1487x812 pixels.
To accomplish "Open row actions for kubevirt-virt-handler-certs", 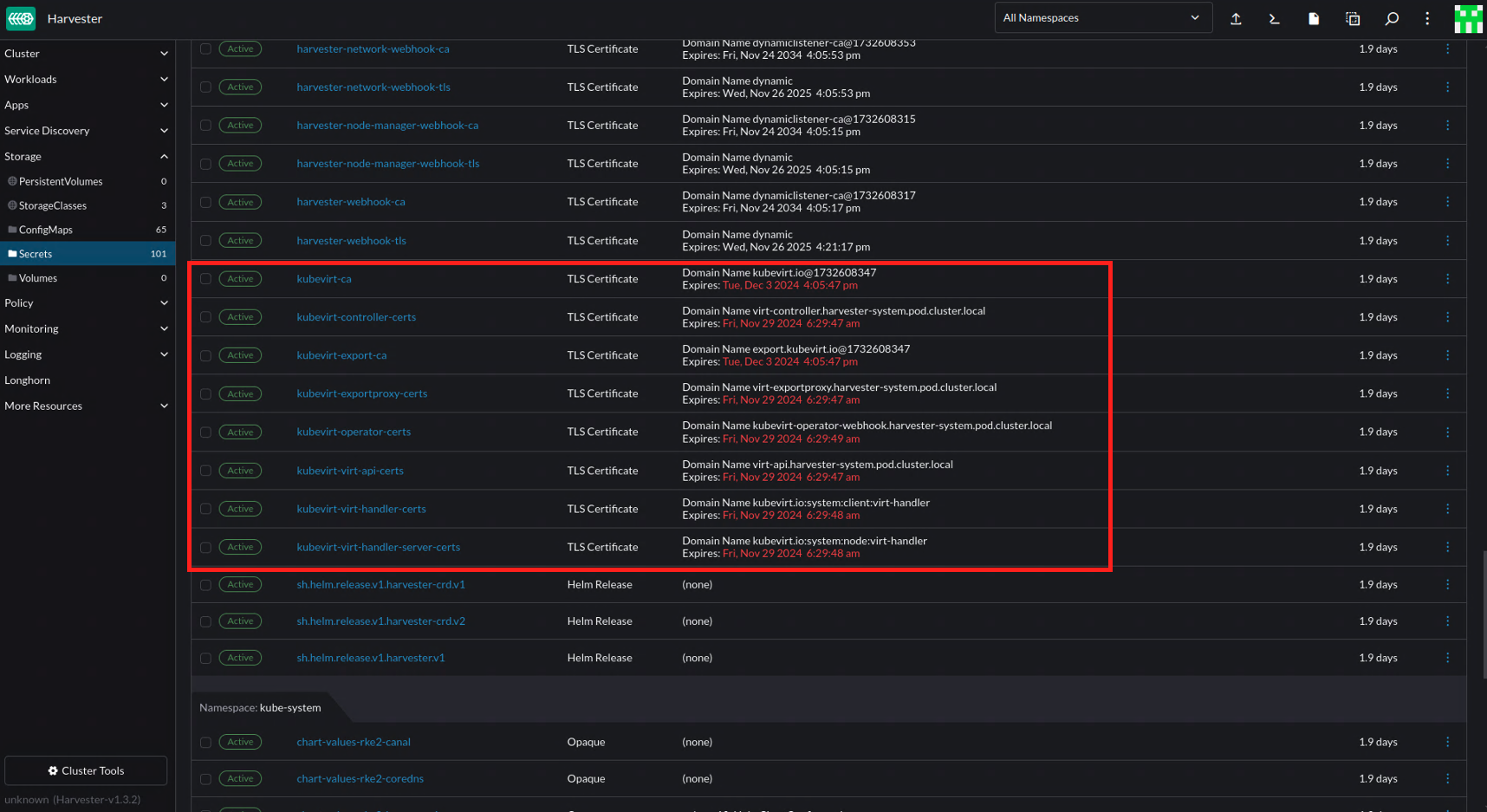I will tap(1447, 509).
